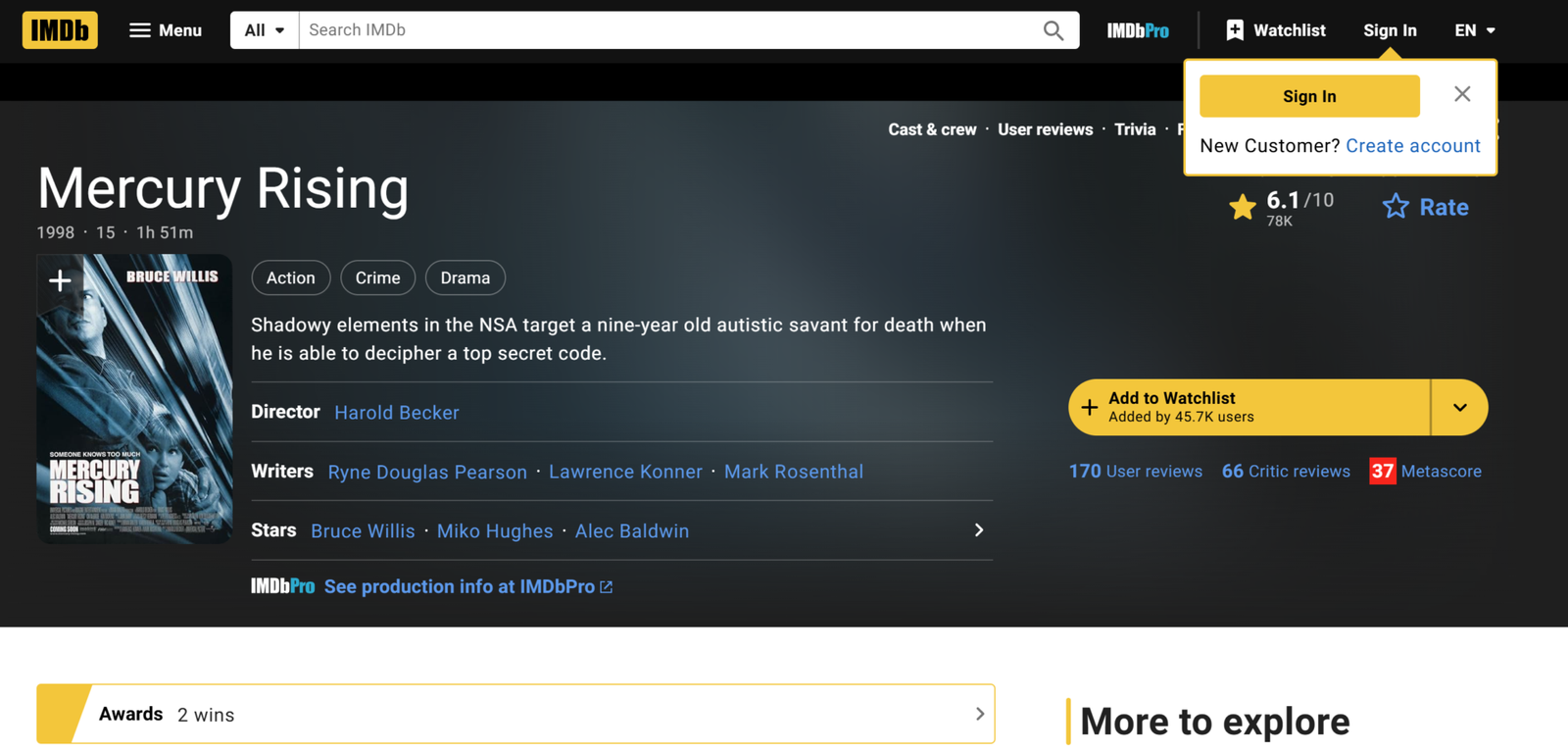The width and height of the screenshot is (1568, 751).
Task: Click the plus icon on poster
Action: pos(60,280)
